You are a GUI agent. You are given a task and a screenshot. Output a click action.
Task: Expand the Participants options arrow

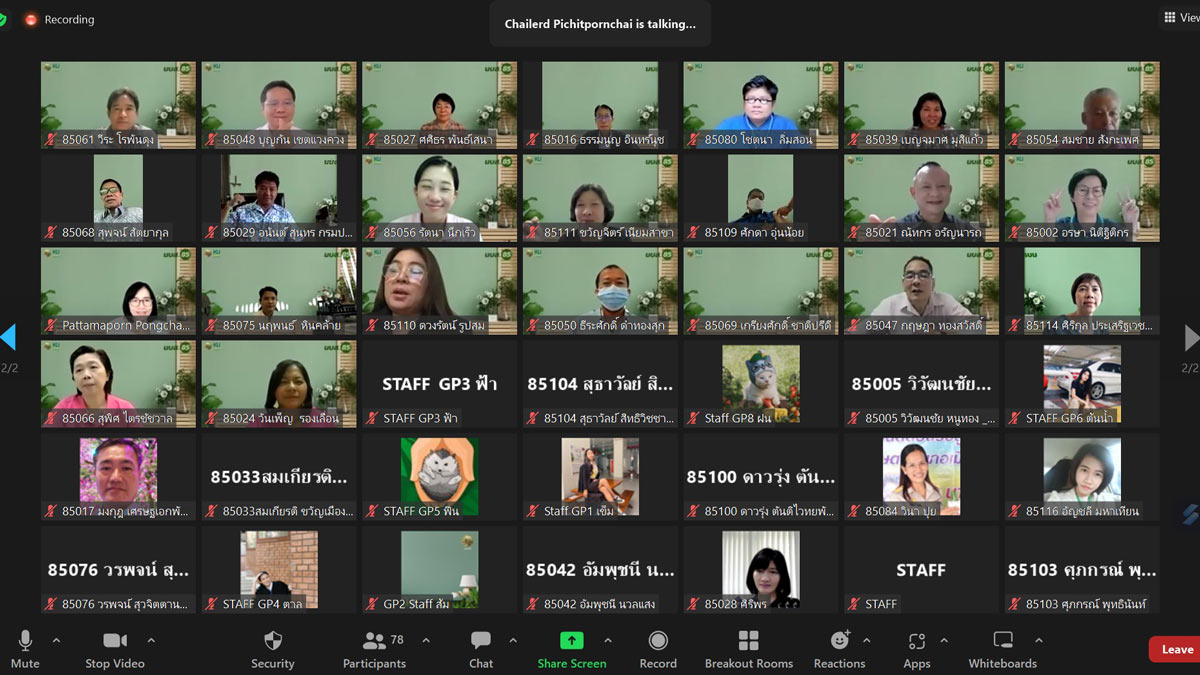(426, 640)
